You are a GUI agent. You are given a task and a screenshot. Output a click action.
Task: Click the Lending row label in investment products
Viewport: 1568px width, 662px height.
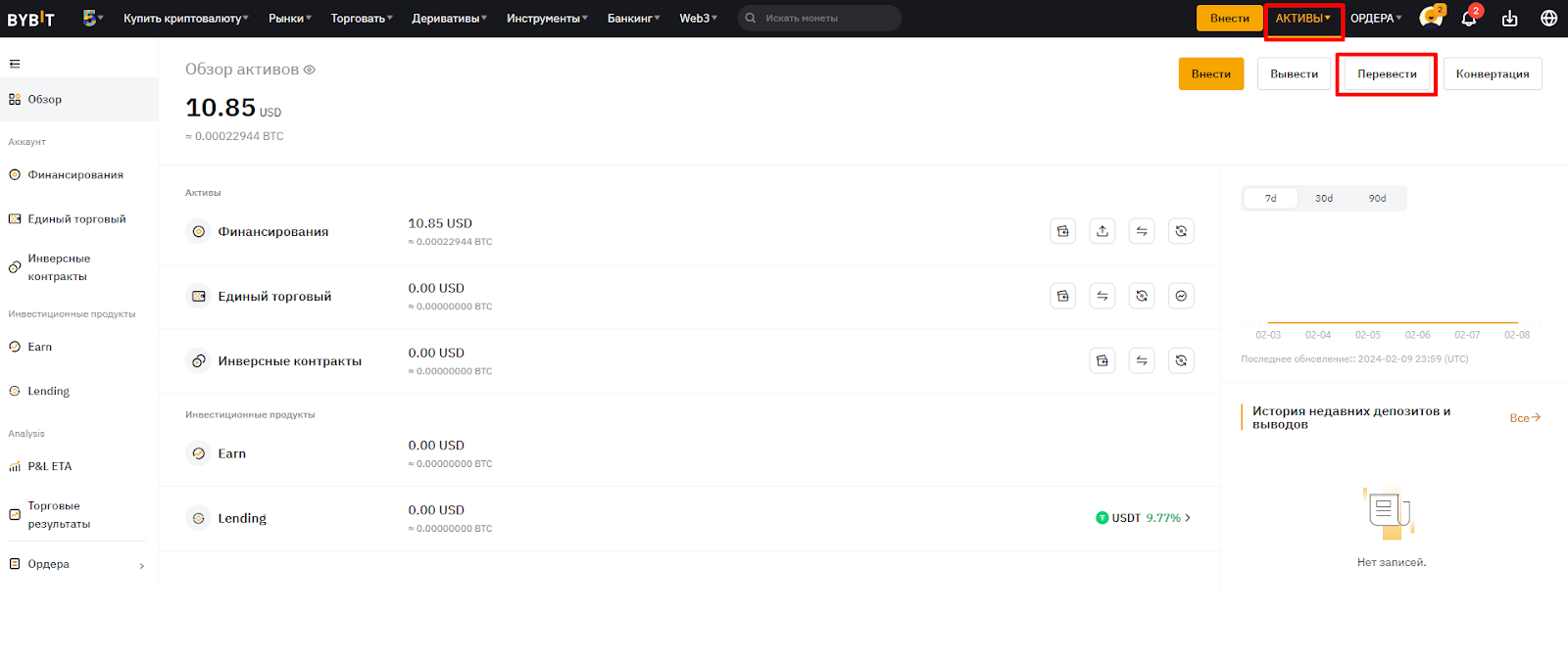(242, 519)
